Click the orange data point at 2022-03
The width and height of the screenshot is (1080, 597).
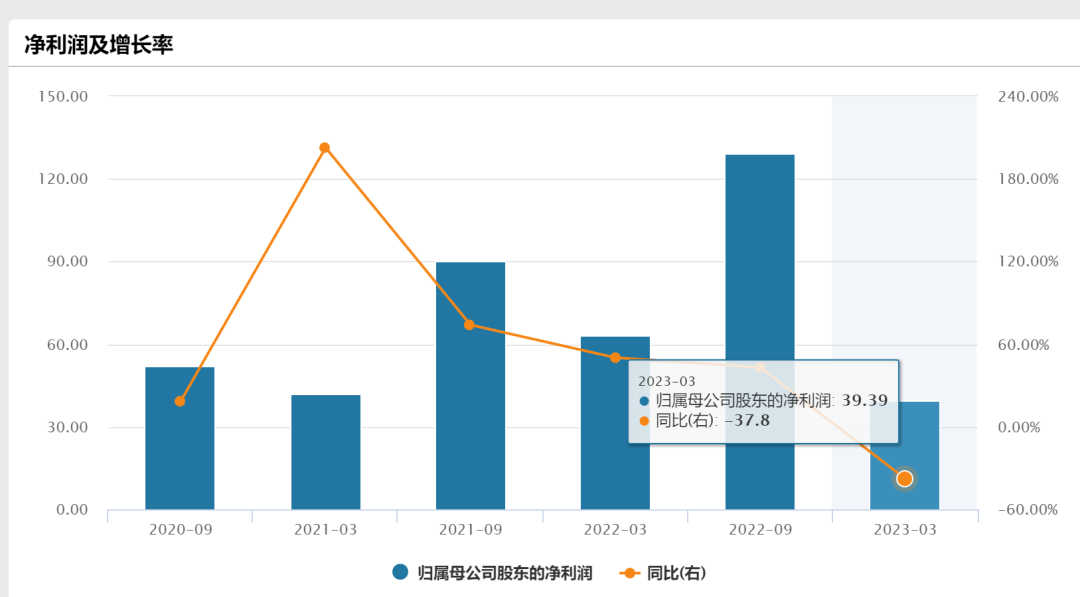click(x=615, y=357)
